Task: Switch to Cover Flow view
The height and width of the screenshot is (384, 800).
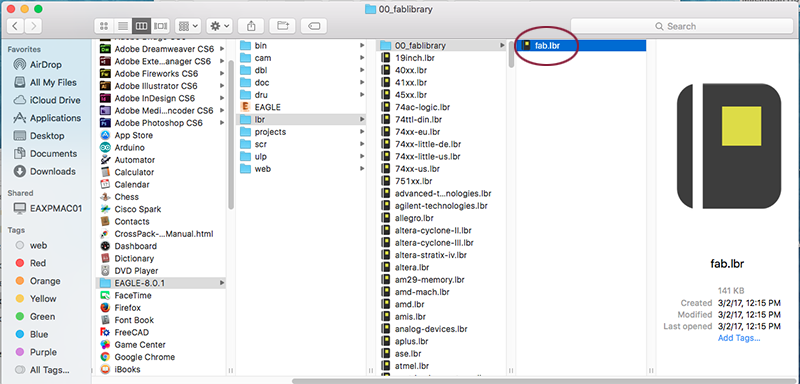Action: [x=160, y=26]
